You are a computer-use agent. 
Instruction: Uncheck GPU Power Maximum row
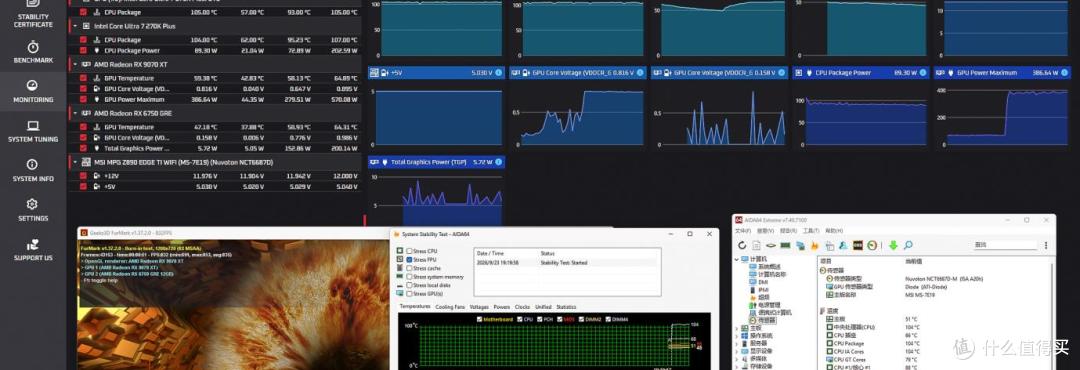(x=83, y=99)
